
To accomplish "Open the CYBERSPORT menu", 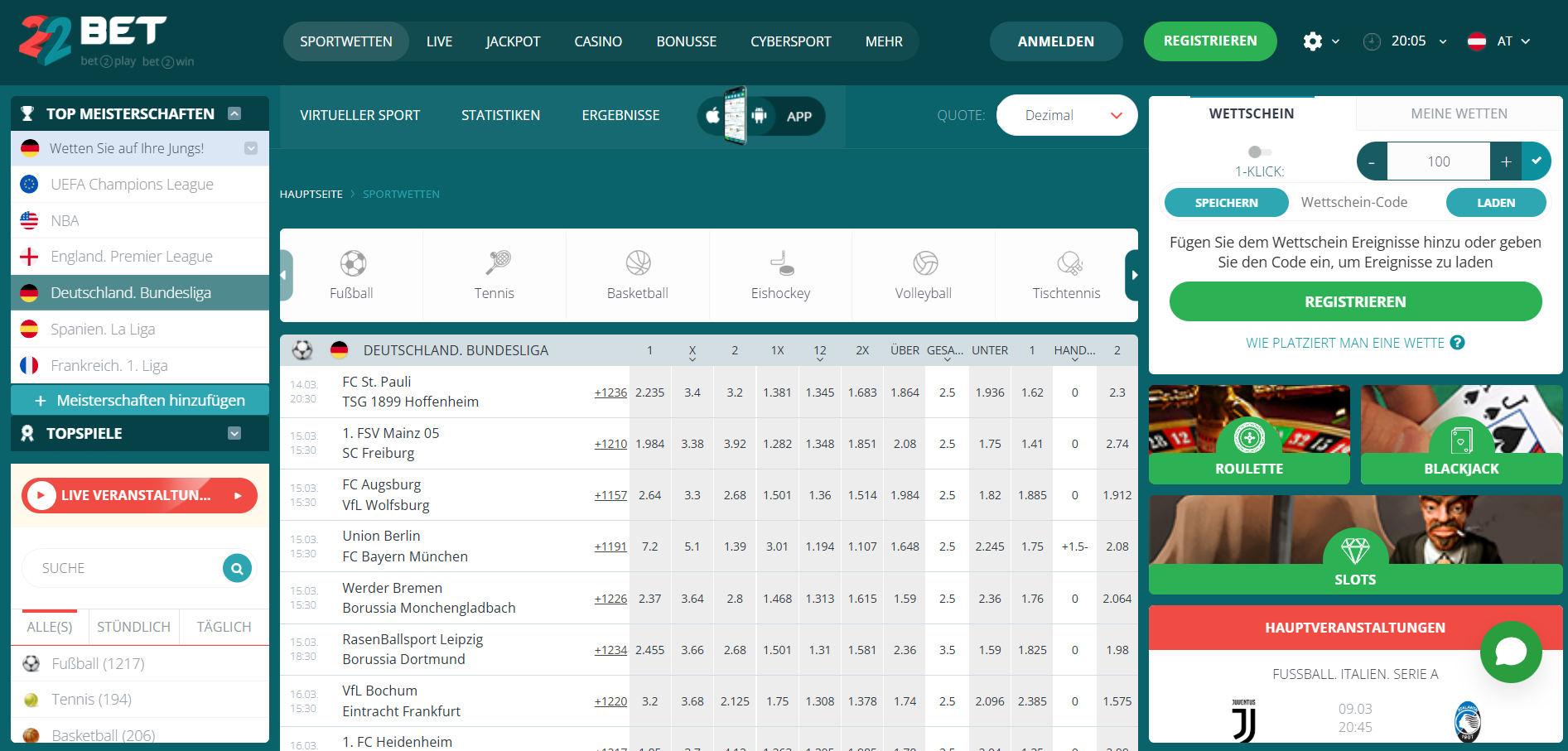I will pyautogui.click(x=791, y=41).
